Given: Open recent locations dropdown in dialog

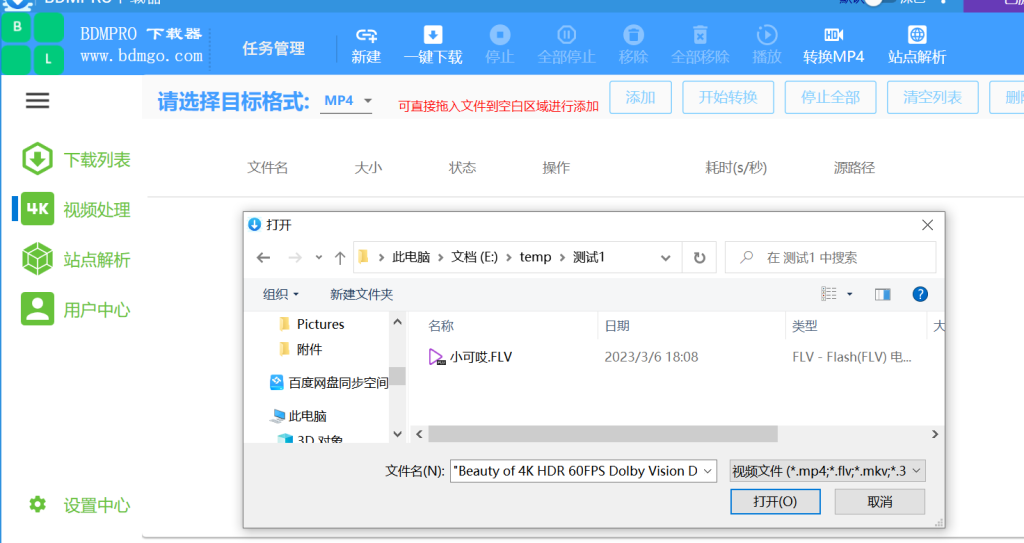Looking at the screenshot, I should click(x=319, y=257).
